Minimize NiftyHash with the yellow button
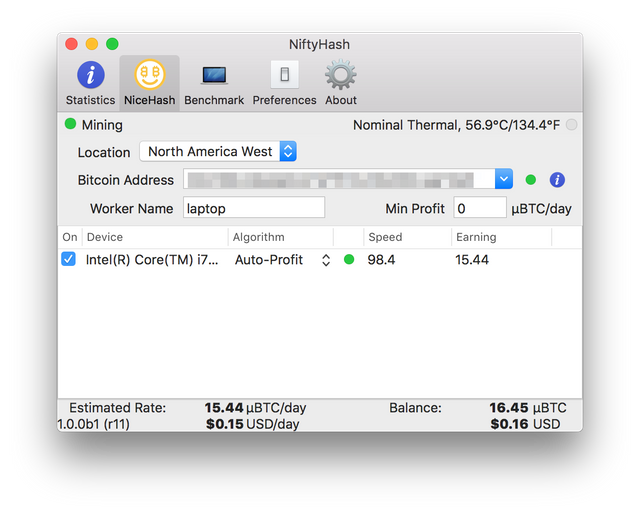 (92, 44)
